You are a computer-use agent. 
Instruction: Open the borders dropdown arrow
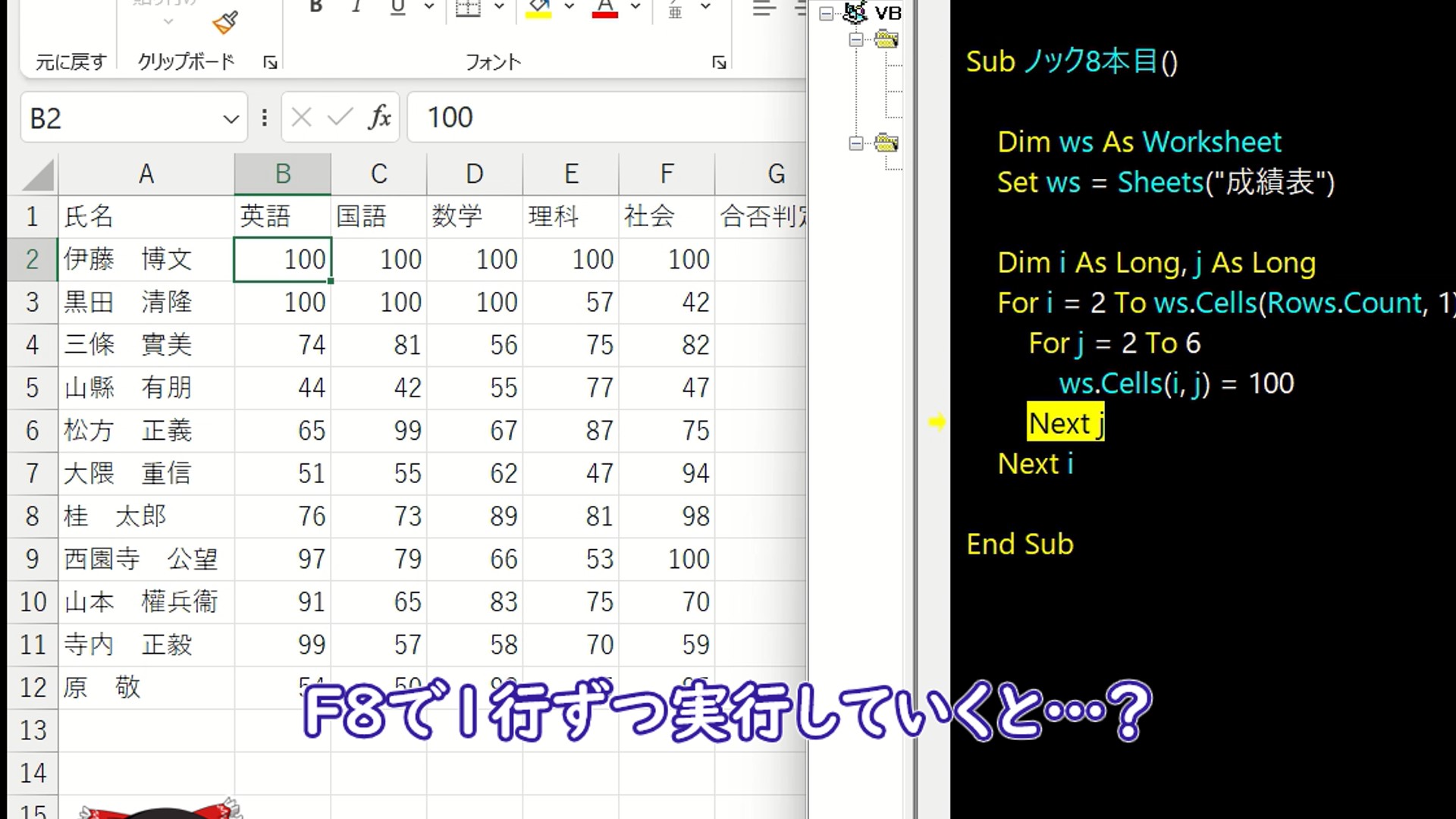click(499, 7)
